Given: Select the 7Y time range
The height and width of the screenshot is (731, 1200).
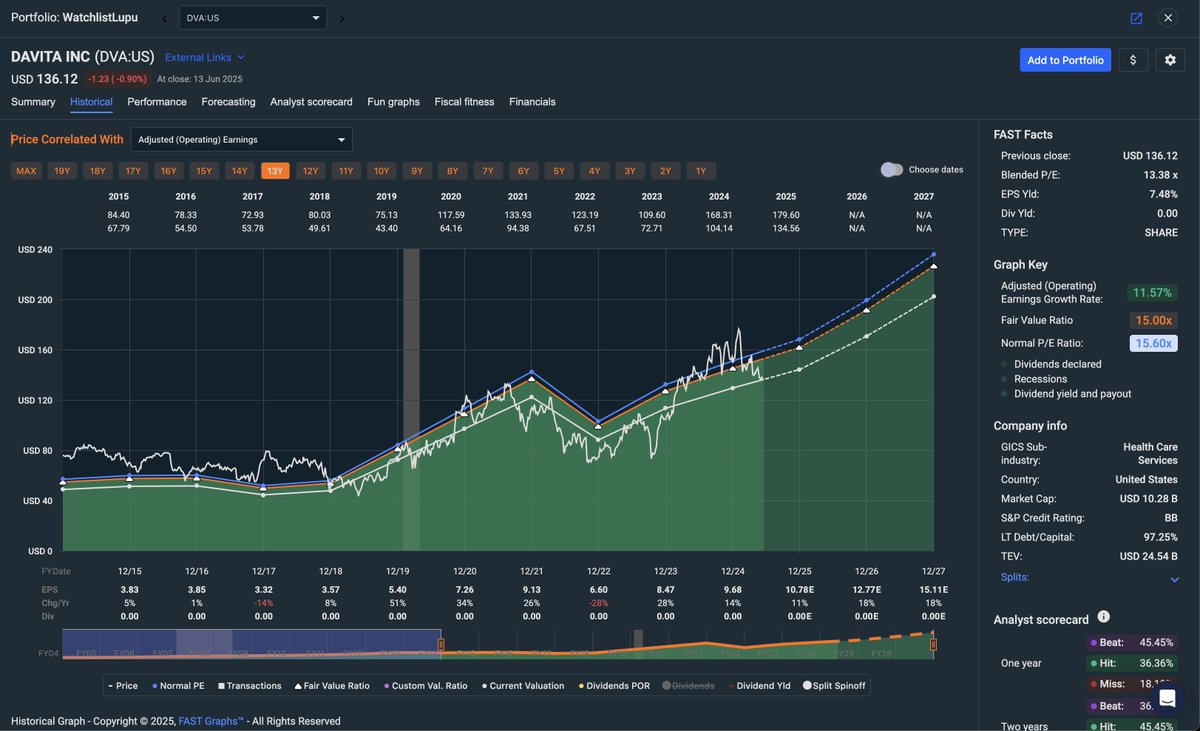Looking at the screenshot, I should (488, 171).
